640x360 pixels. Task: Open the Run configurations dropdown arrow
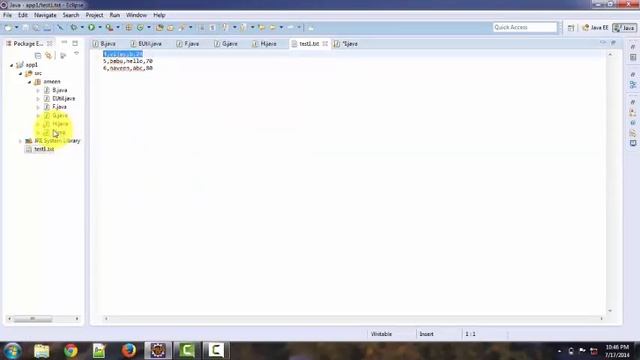coord(100,28)
